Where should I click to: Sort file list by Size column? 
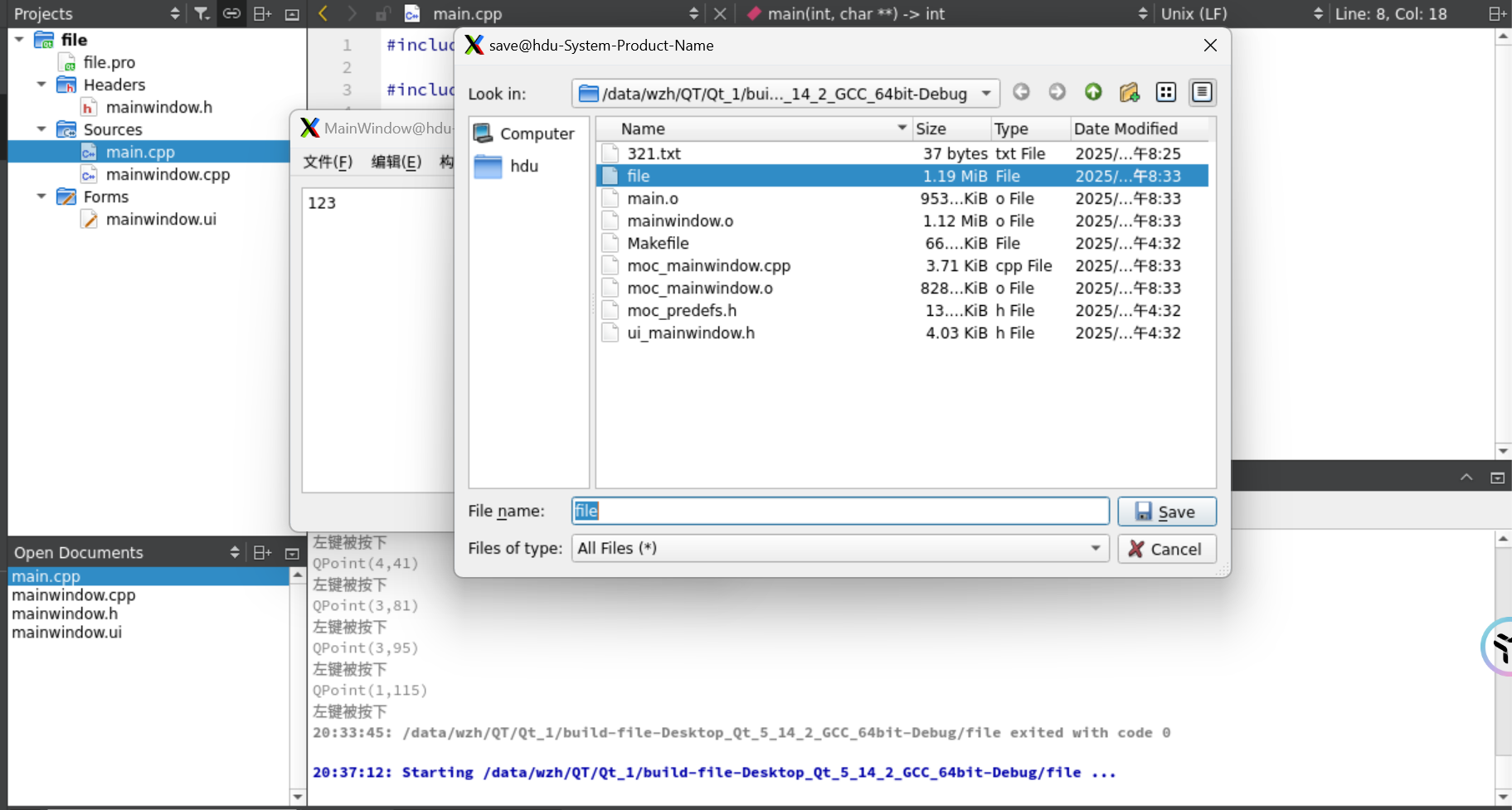coord(951,129)
